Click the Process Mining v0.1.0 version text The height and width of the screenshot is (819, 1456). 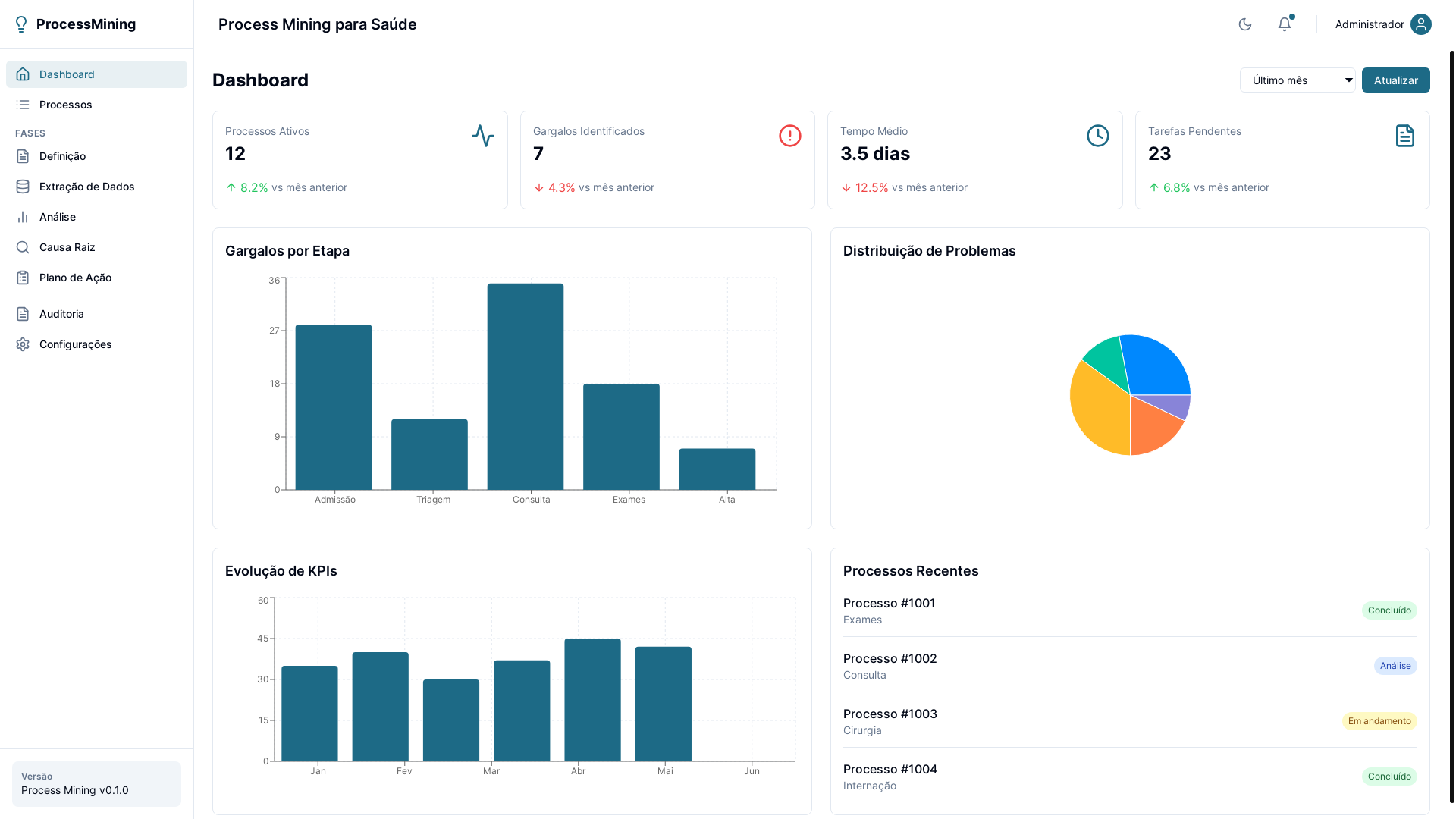[75, 790]
